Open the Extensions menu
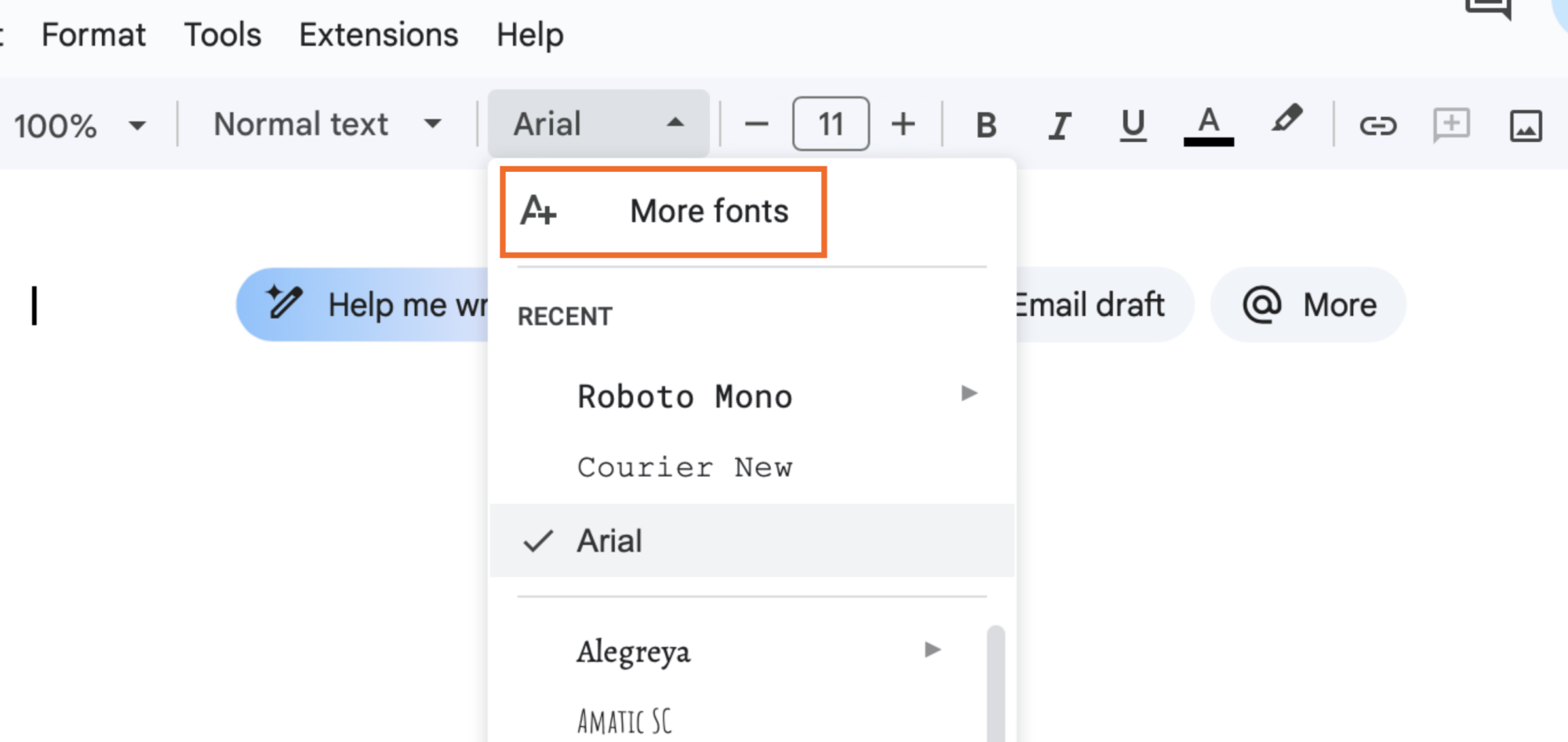This screenshot has height=742, width=1568. pyautogui.click(x=379, y=35)
